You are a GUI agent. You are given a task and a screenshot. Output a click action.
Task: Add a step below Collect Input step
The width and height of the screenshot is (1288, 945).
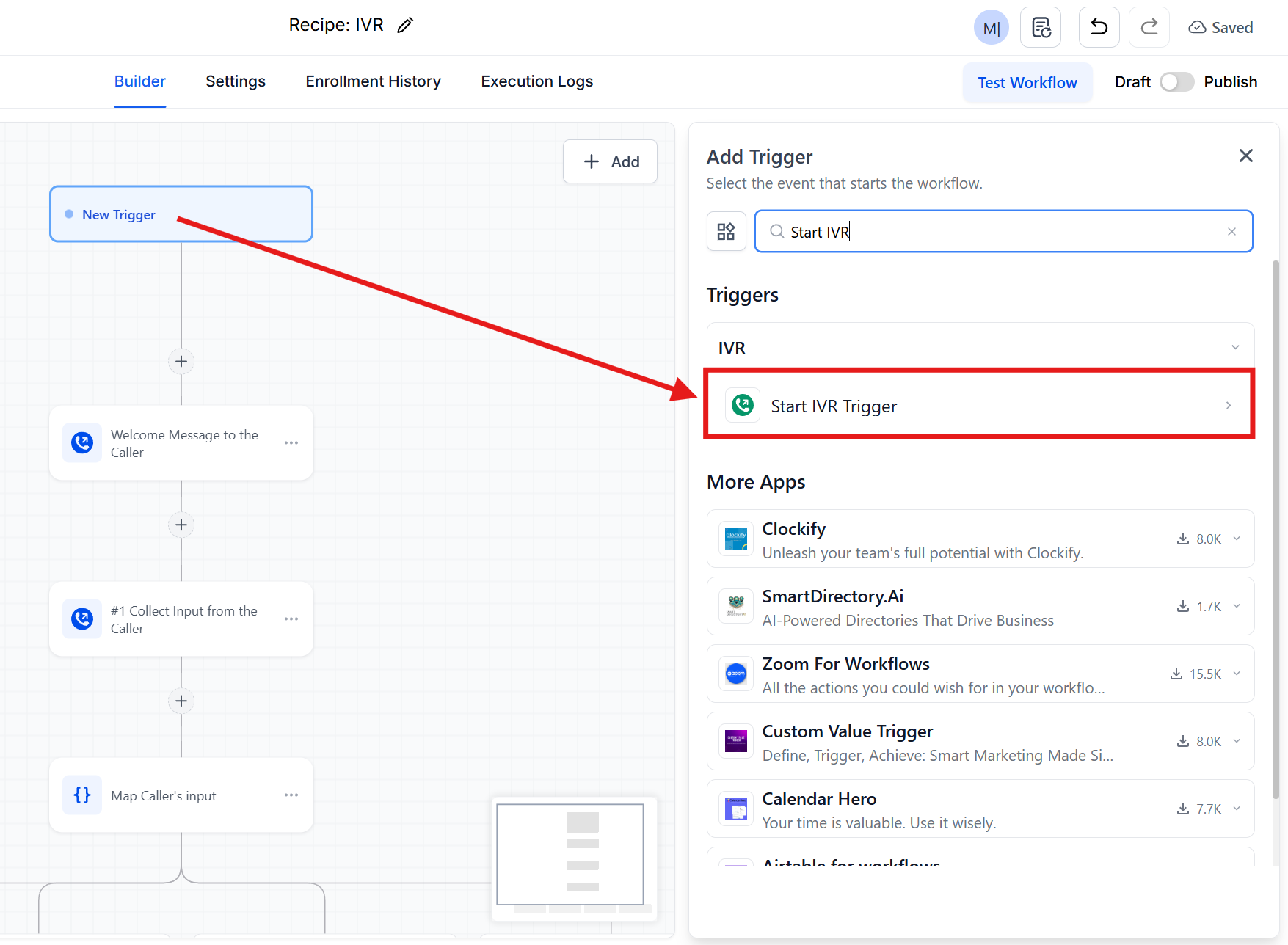(181, 701)
